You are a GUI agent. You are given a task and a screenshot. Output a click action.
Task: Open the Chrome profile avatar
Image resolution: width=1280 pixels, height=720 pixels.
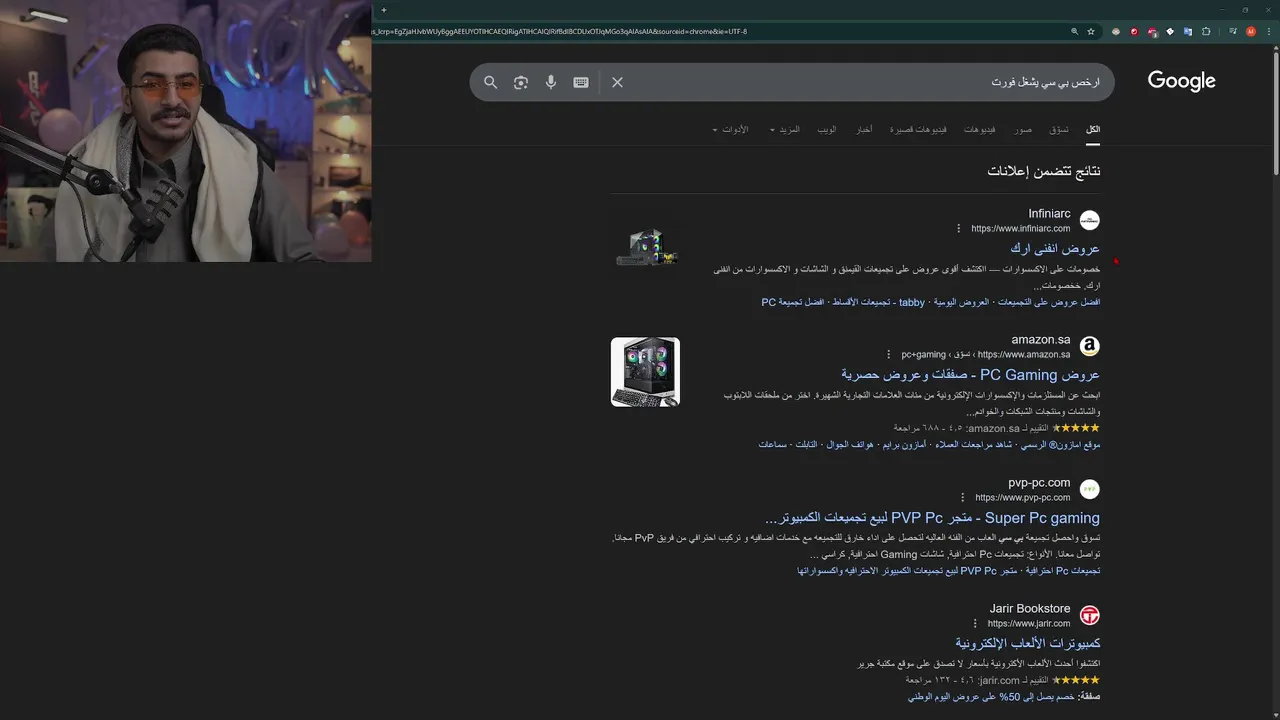(x=1251, y=31)
